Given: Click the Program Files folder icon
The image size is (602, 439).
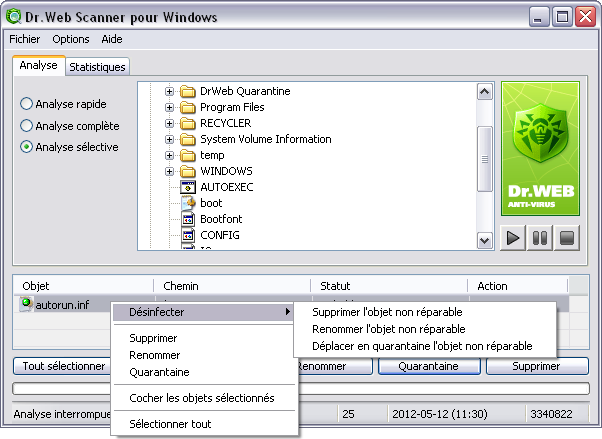Looking at the screenshot, I should point(188,108).
